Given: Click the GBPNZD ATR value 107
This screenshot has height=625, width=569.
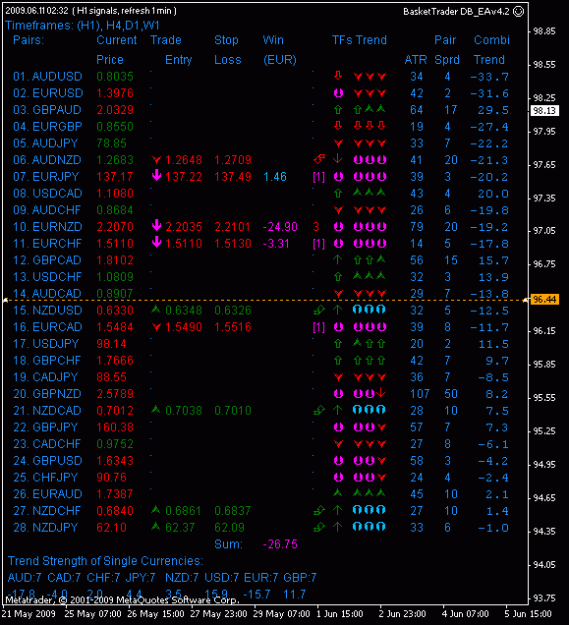Looking at the screenshot, I should click(420, 394).
